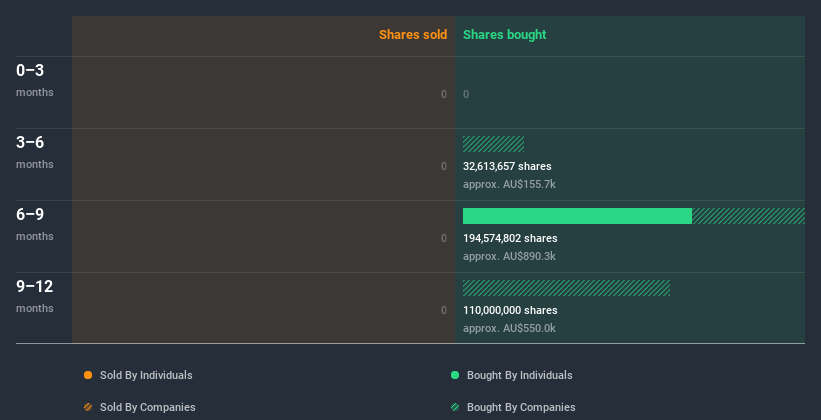Click the Shares bought column header
Viewport: 821px width, 420px height.
(x=504, y=35)
